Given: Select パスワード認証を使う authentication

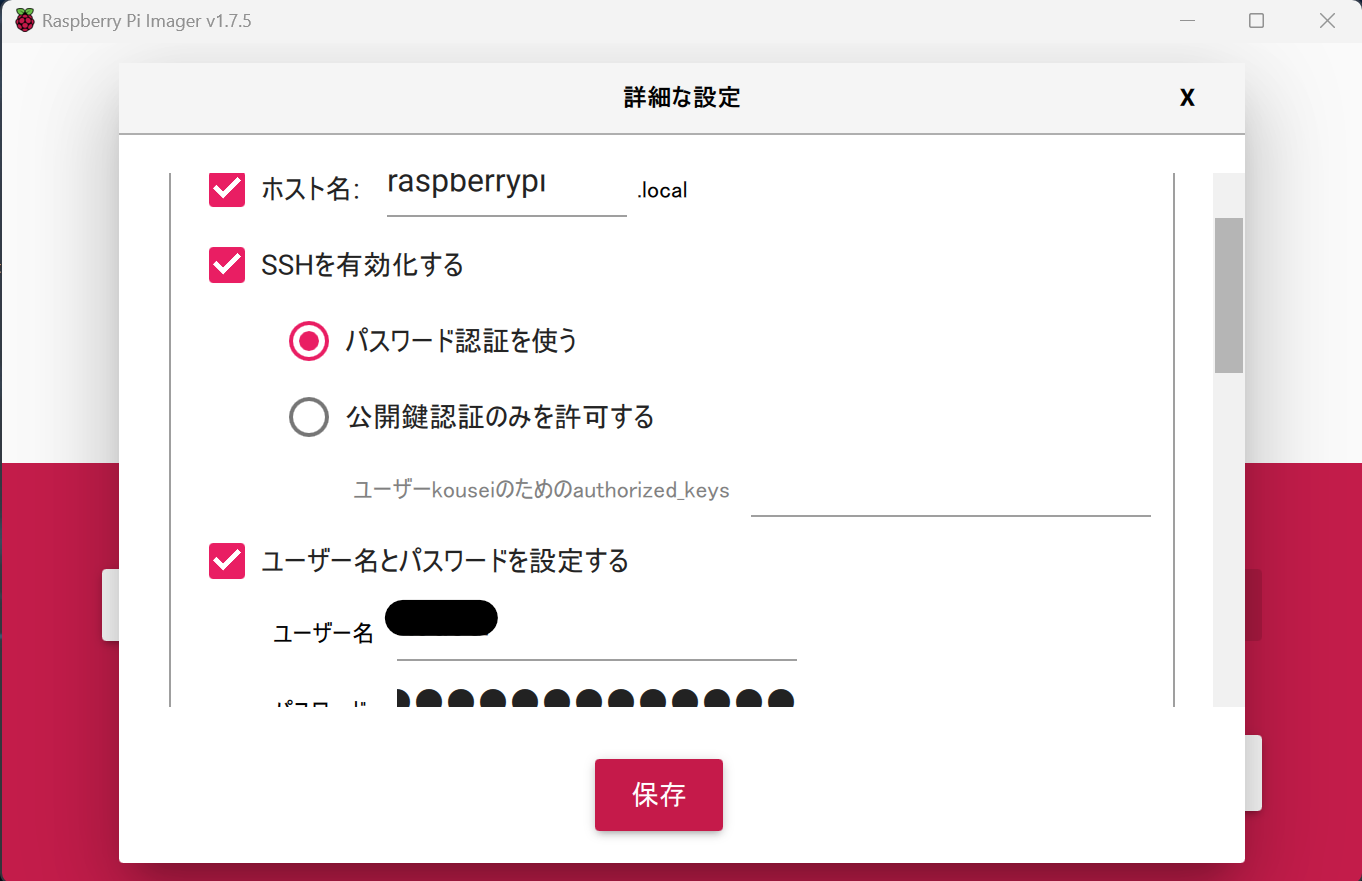Looking at the screenshot, I should tap(309, 341).
